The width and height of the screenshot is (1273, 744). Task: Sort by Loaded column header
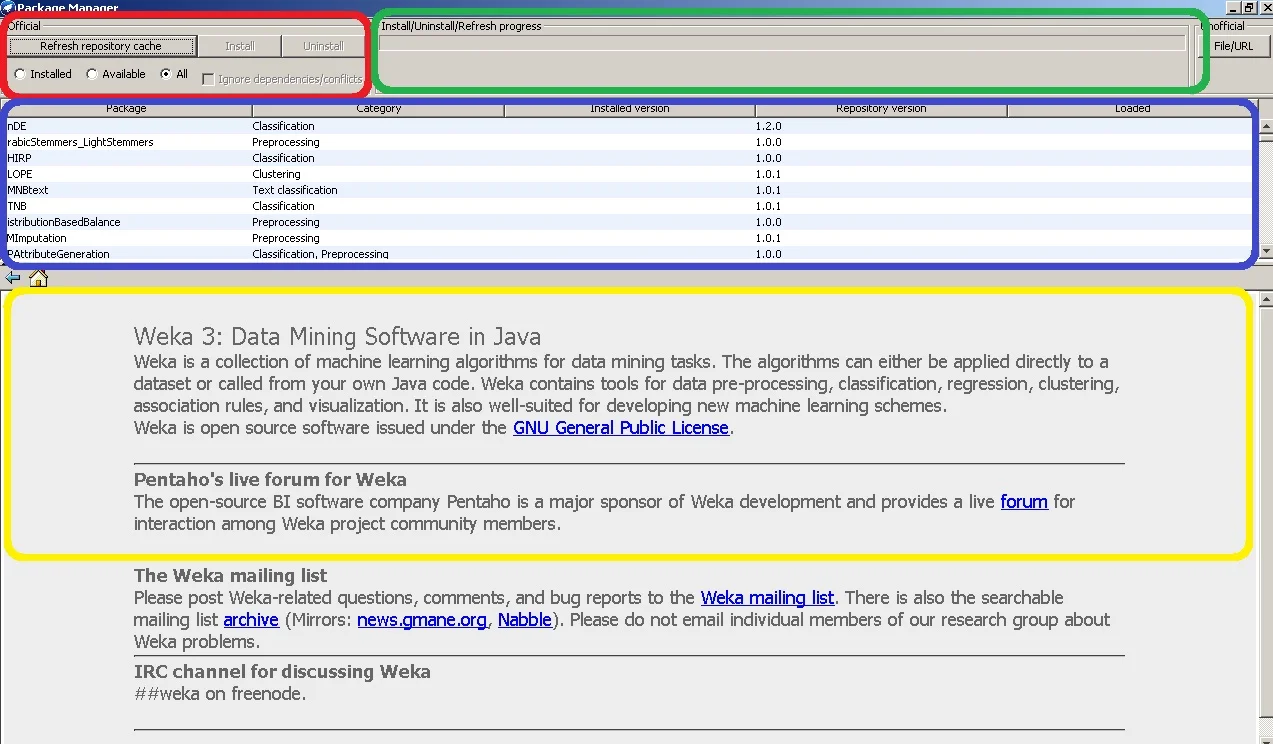point(1132,108)
